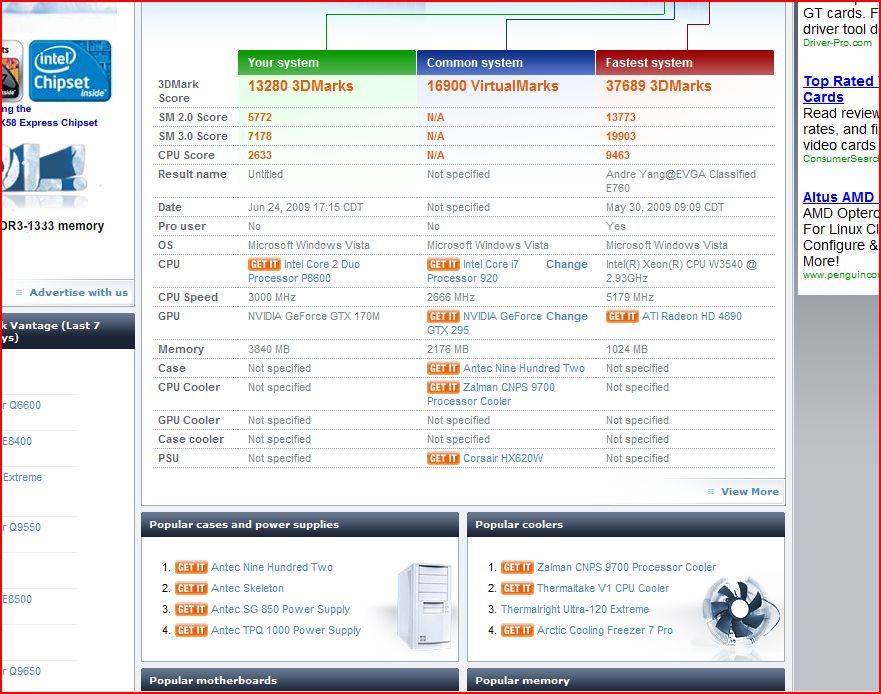Click GET IT badge for Corsair HX620W
The width and height of the screenshot is (881, 694).
click(443, 458)
